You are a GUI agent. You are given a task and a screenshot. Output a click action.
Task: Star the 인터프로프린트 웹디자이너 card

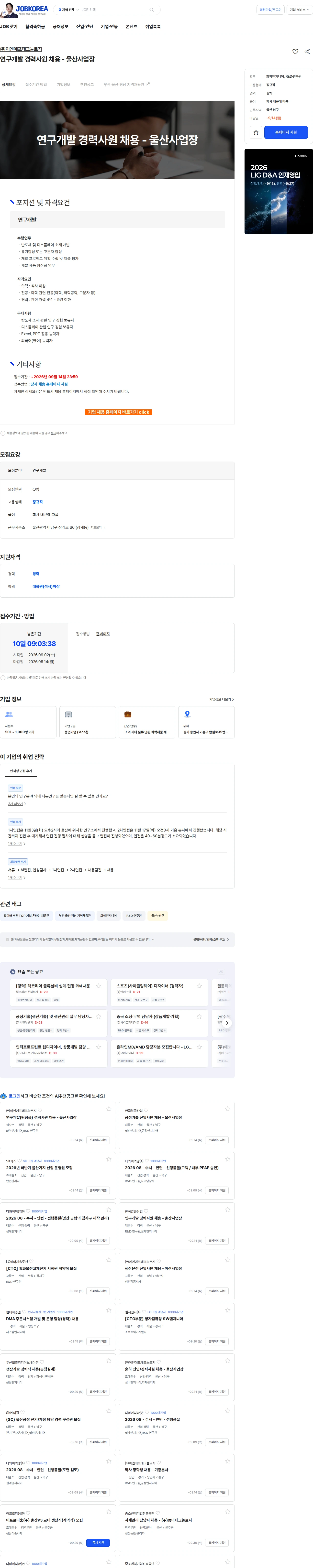click(x=99, y=1047)
